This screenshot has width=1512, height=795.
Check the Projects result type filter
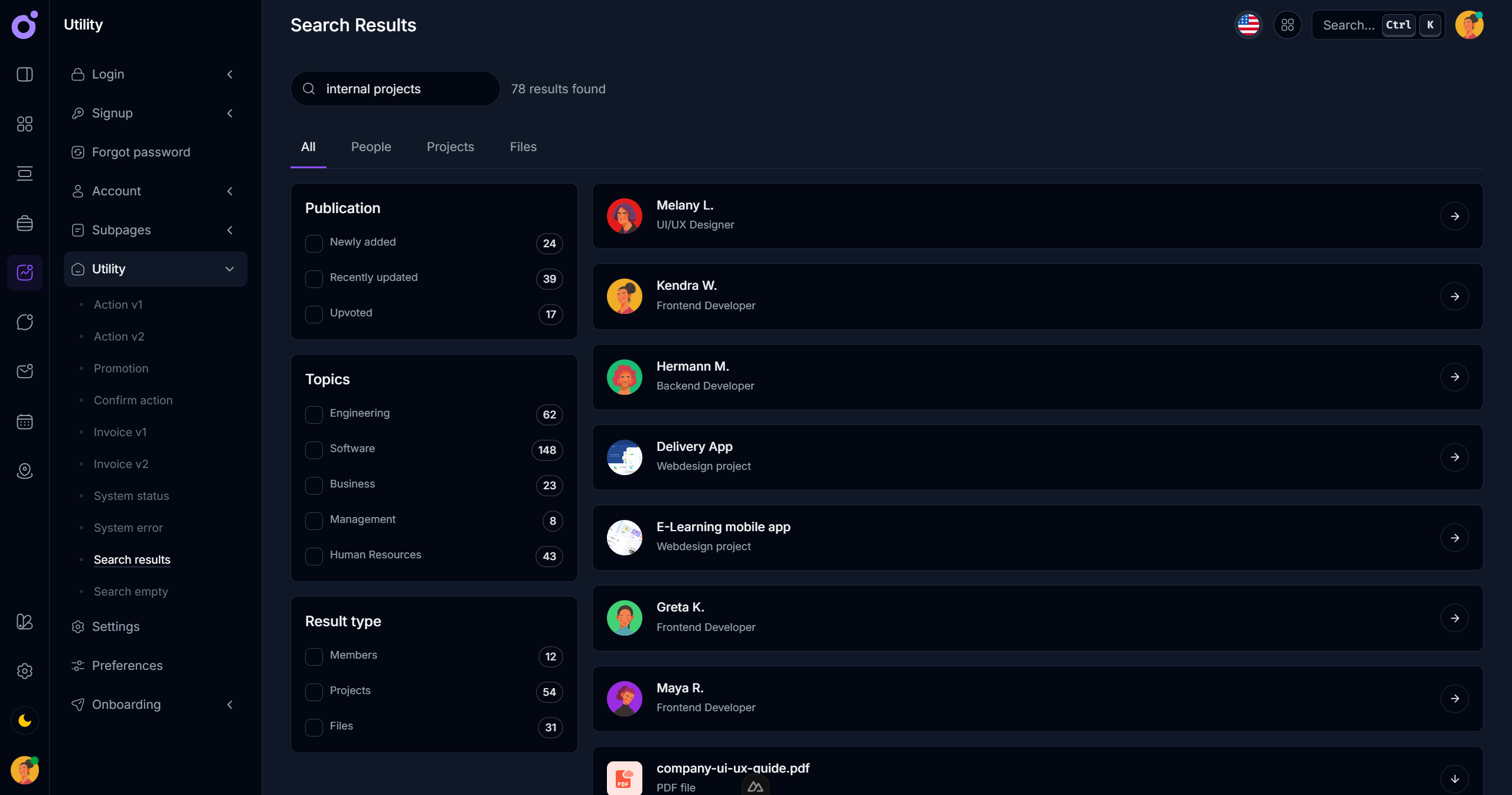313,692
